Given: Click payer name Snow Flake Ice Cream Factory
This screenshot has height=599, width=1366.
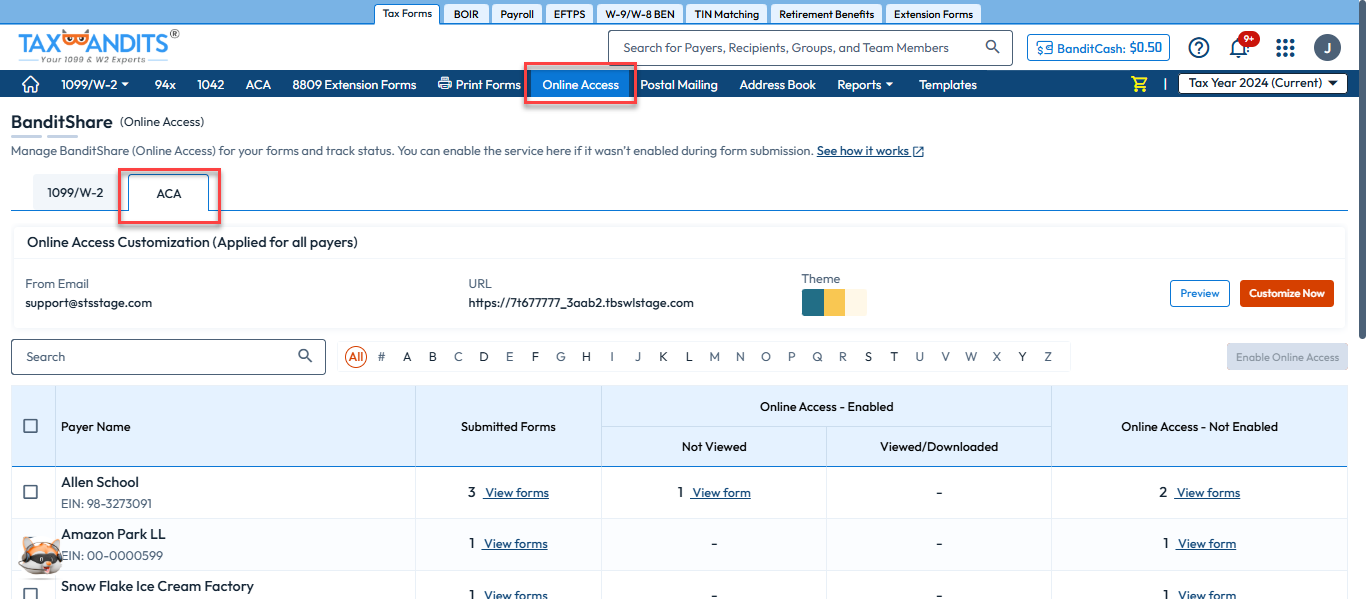Looking at the screenshot, I should (157, 586).
